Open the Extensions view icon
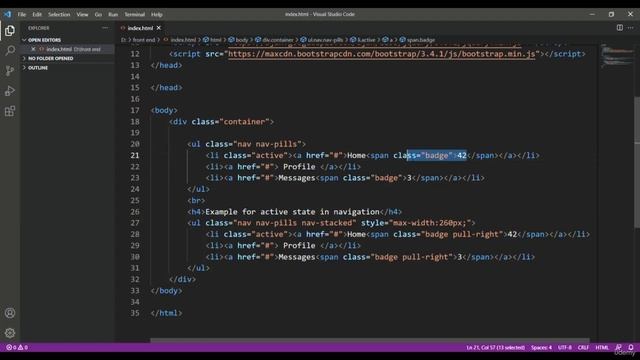Viewport: 640px width, 360px height. 10,111
